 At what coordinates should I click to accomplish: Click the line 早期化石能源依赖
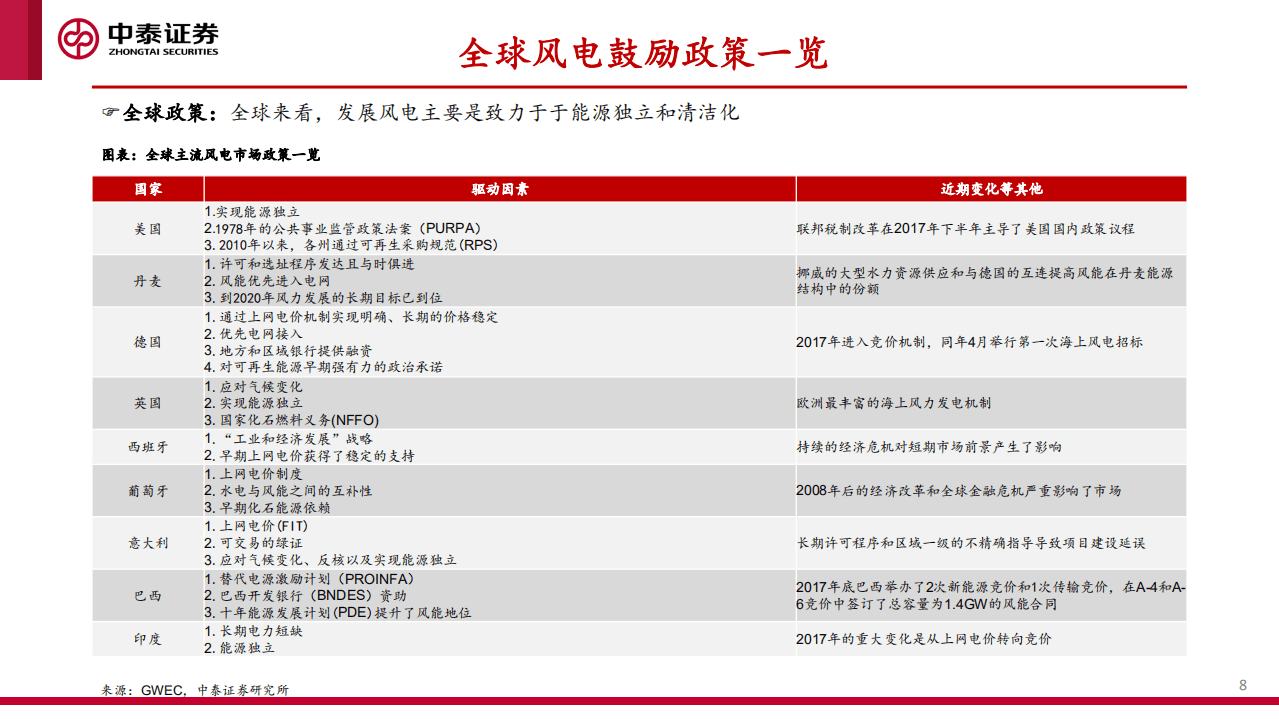coord(267,507)
